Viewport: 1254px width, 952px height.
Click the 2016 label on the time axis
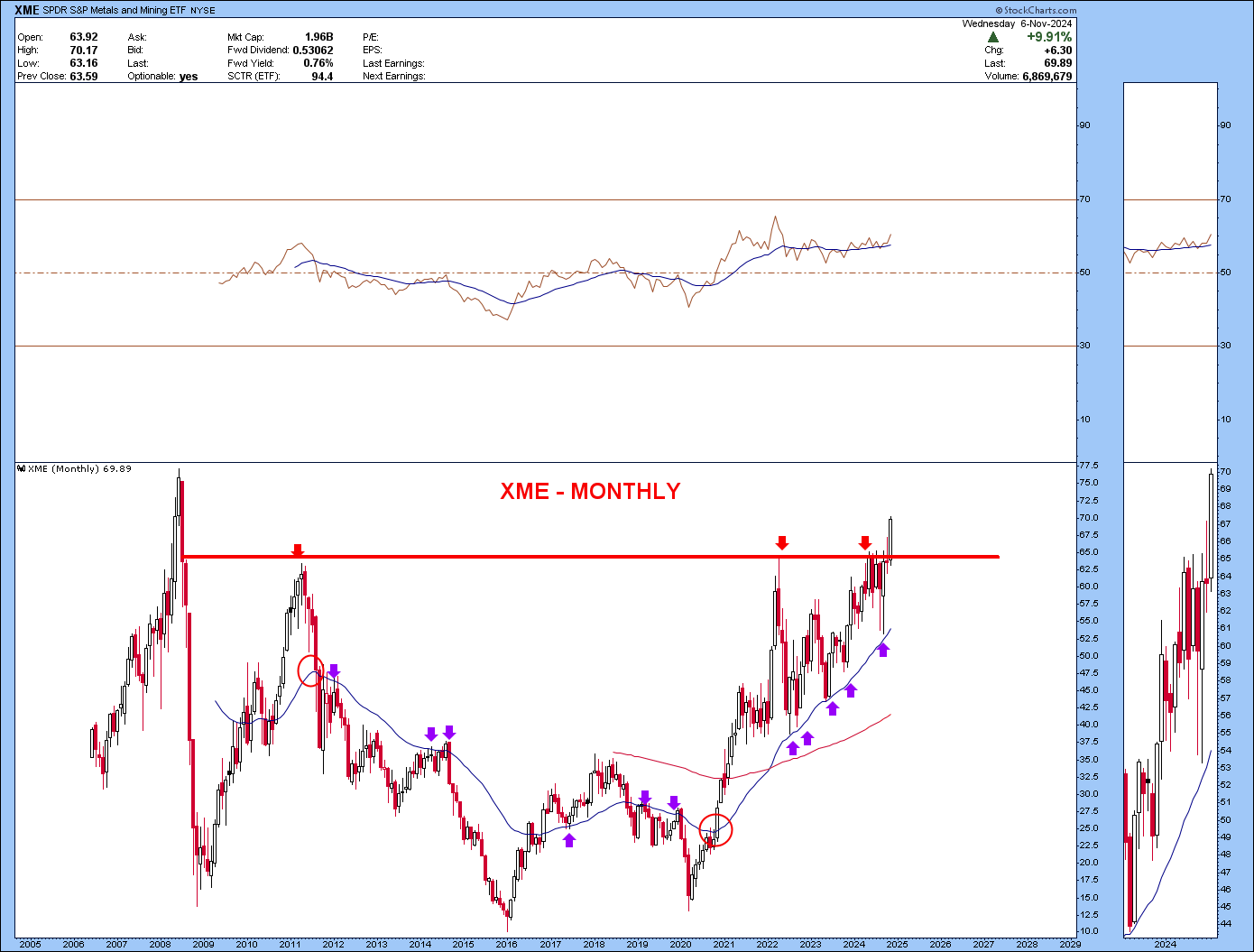pyautogui.click(x=507, y=944)
